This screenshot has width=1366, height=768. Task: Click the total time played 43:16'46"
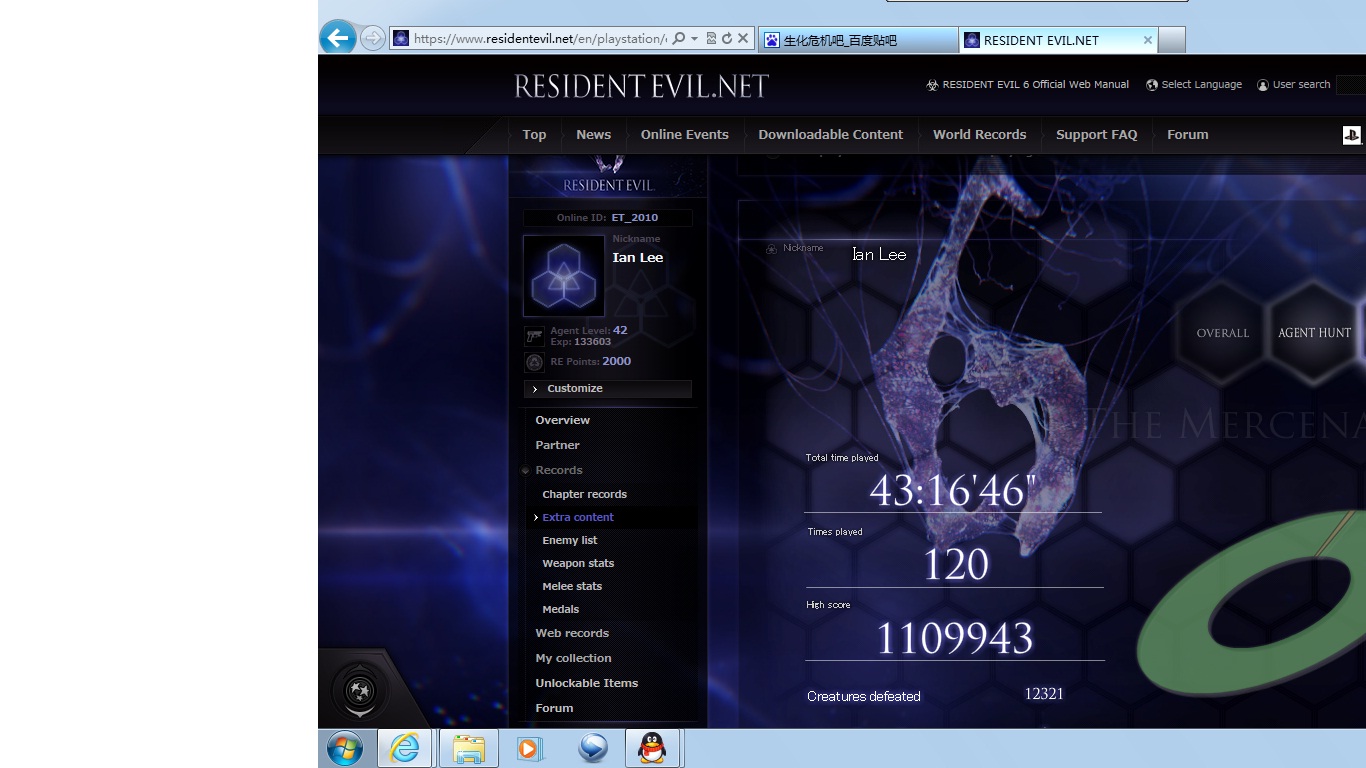[x=953, y=491]
